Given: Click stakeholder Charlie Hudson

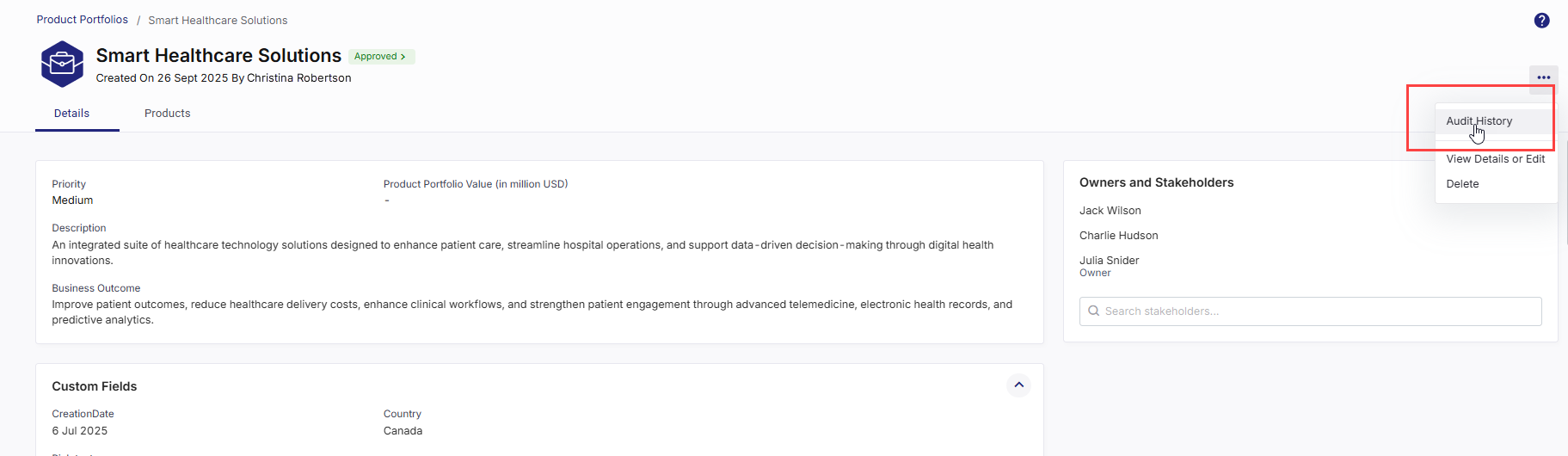Looking at the screenshot, I should coord(1118,236).
